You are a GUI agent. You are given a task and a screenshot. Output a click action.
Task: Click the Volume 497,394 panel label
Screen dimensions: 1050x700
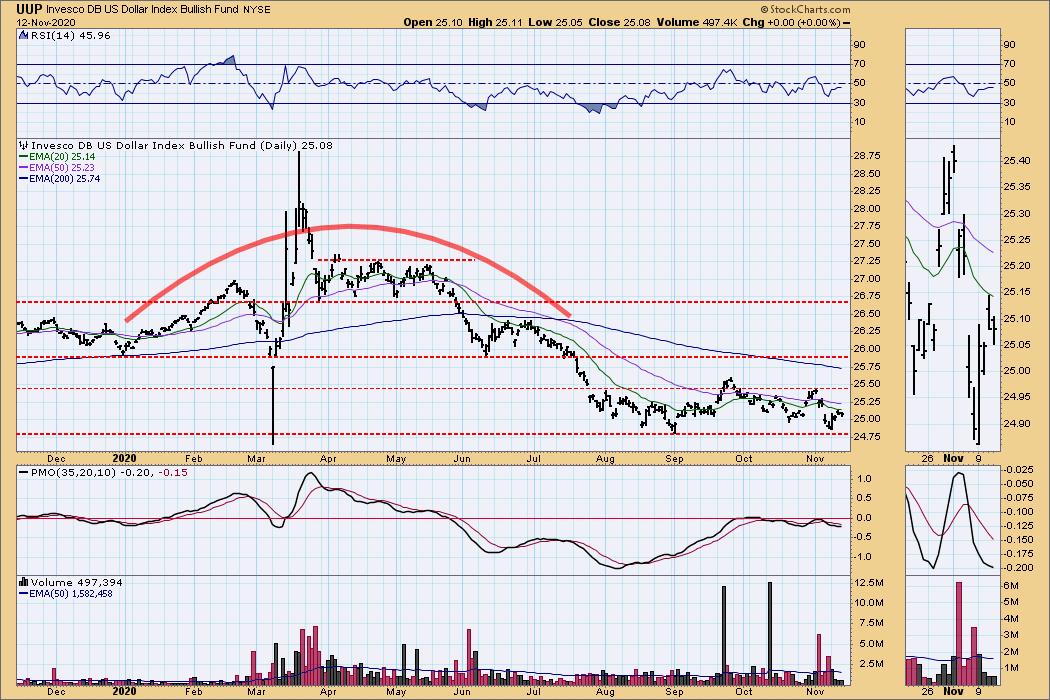pos(76,582)
